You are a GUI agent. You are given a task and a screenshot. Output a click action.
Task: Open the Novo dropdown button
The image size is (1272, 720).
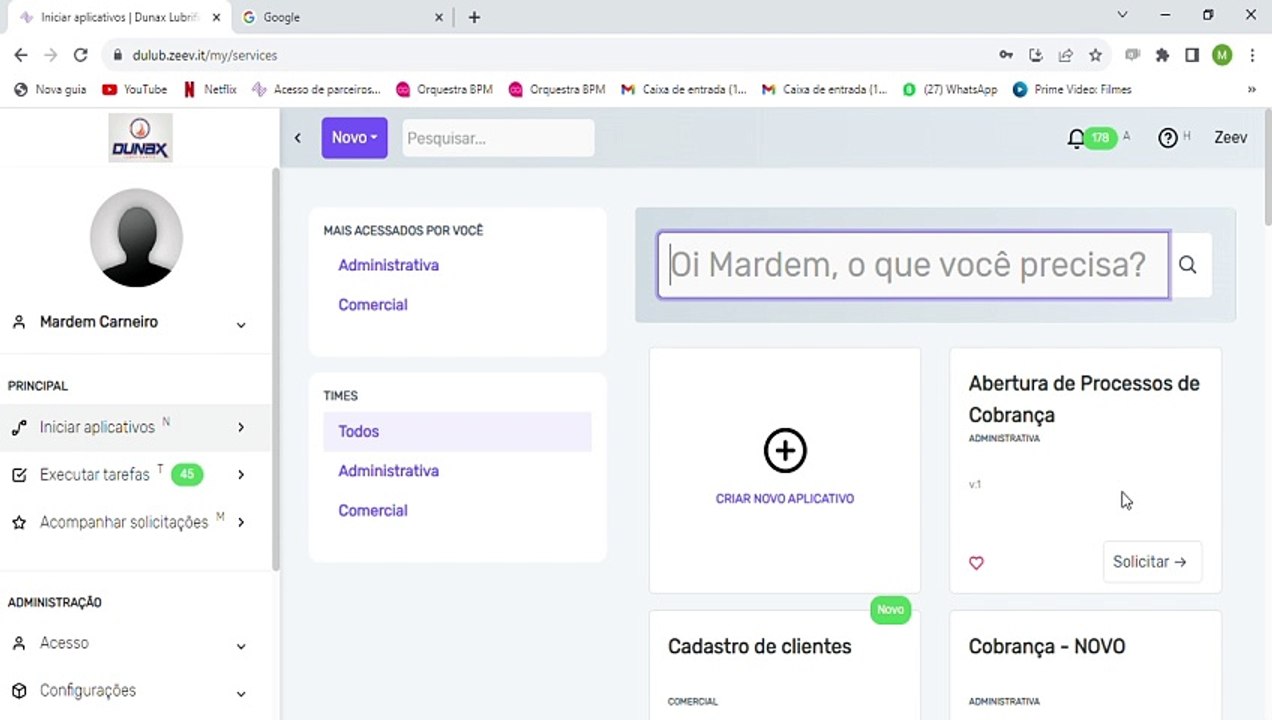coord(354,138)
